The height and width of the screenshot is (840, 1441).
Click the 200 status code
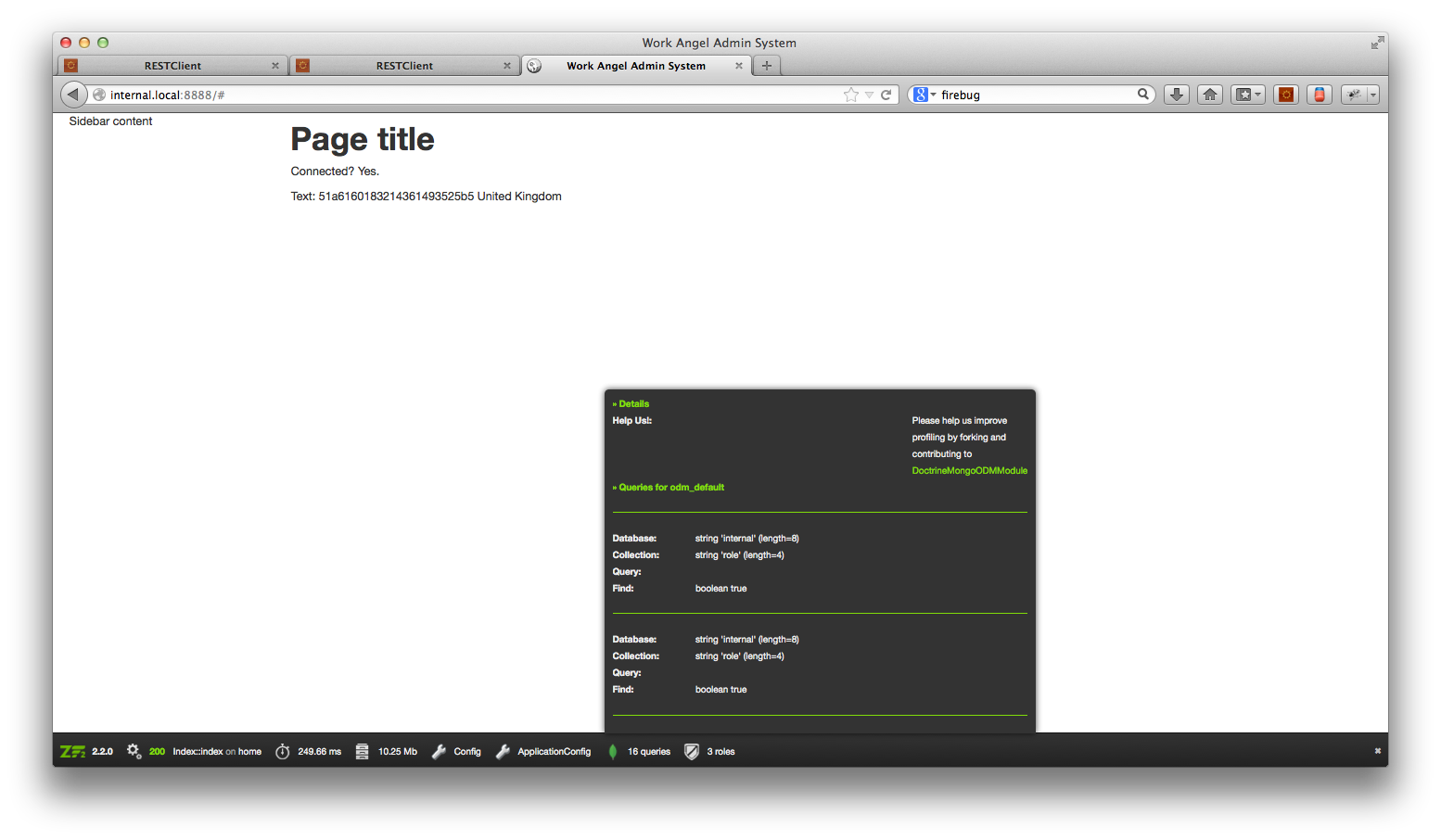point(157,752)
